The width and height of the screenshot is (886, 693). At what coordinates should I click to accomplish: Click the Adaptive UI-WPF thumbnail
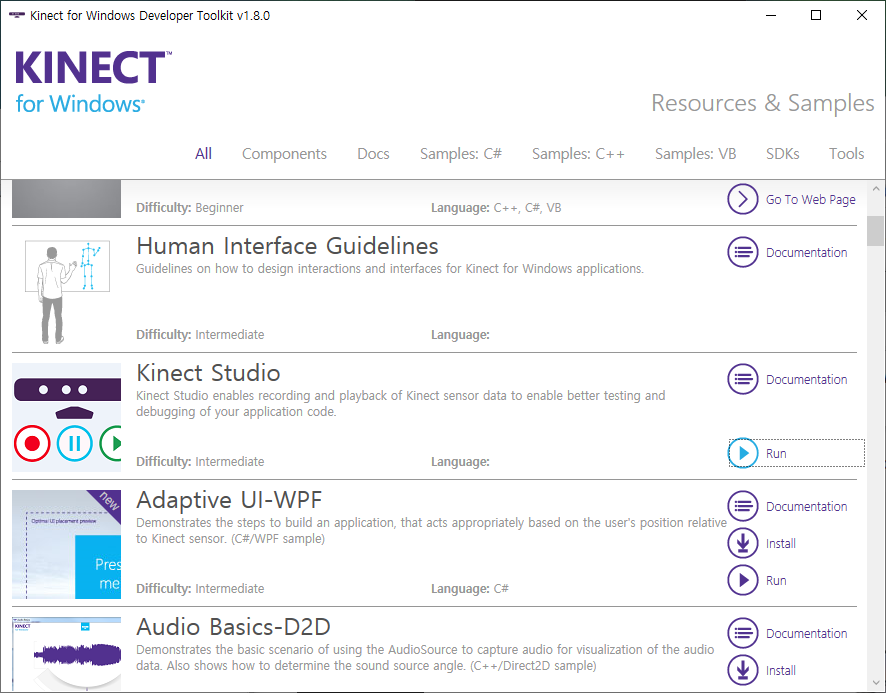click(67, 544)
